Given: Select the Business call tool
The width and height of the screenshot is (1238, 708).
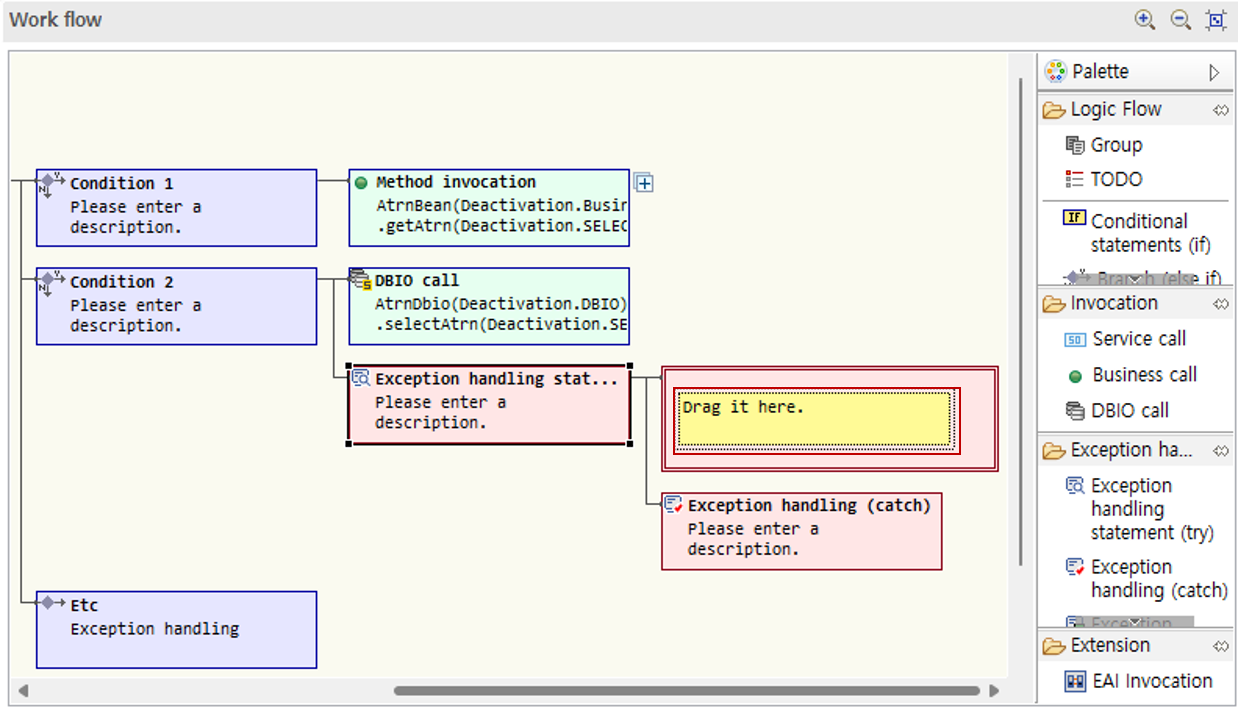Looking at the screenshot, I should [1143, 375].
